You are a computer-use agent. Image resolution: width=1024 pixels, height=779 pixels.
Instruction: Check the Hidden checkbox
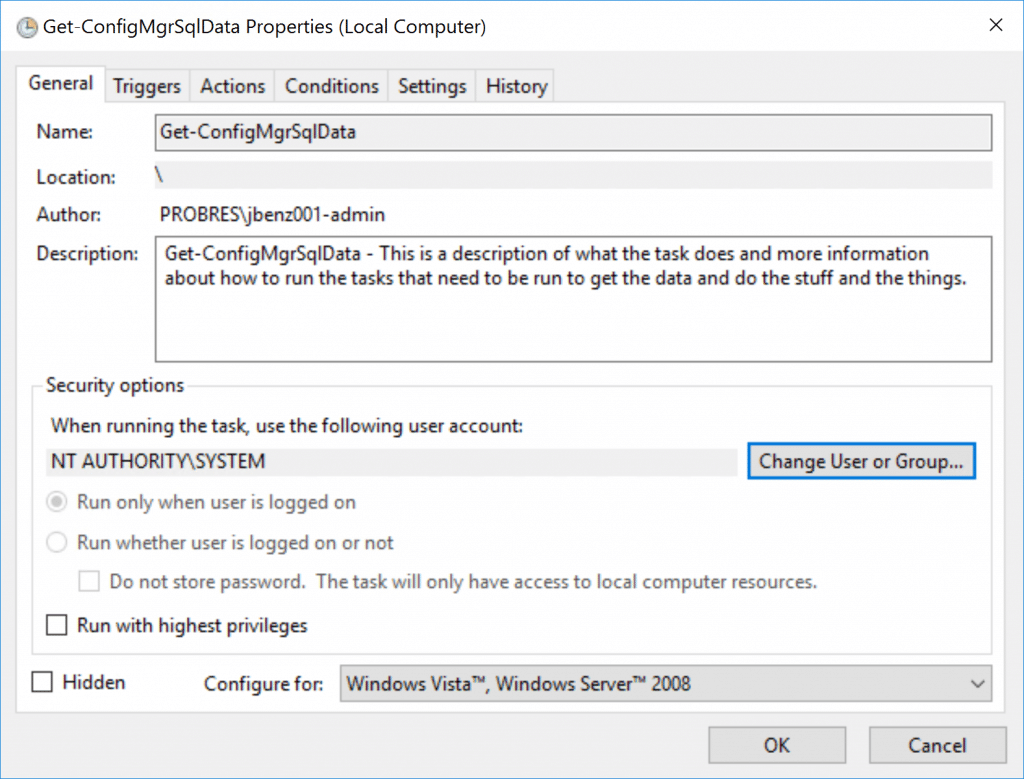coord(42,682)
